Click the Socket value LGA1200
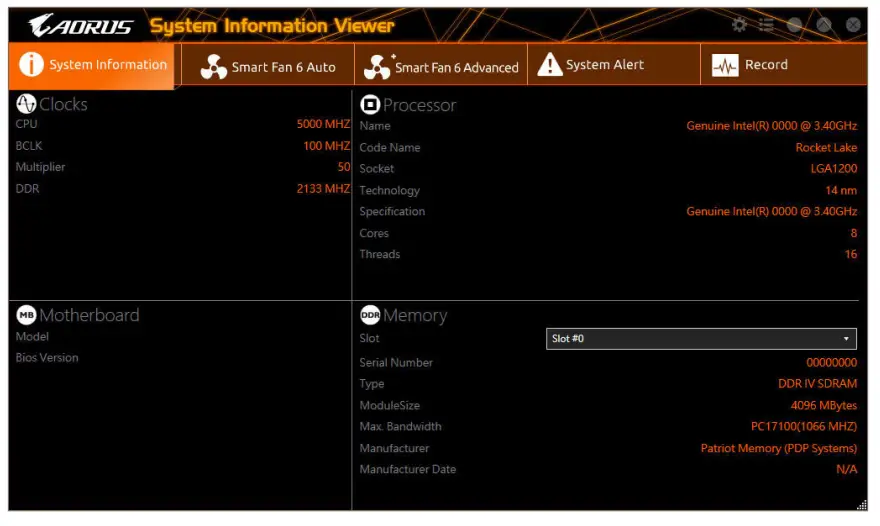 (834, 168)
